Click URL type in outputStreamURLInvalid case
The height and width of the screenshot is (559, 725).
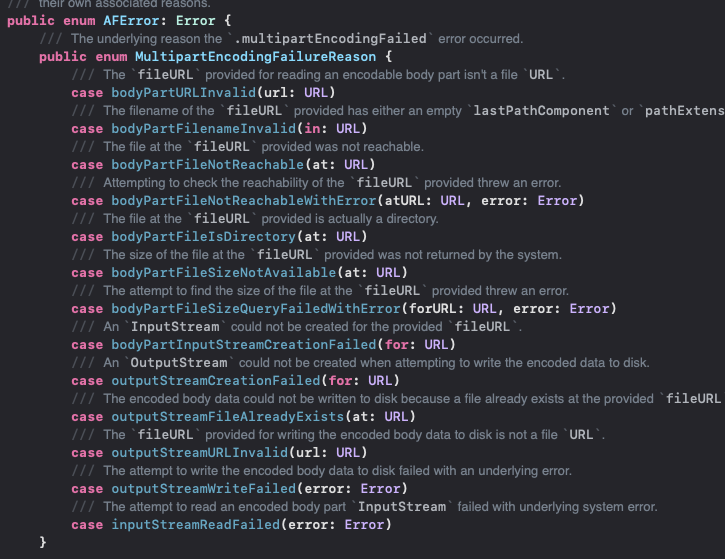point(348,453)
